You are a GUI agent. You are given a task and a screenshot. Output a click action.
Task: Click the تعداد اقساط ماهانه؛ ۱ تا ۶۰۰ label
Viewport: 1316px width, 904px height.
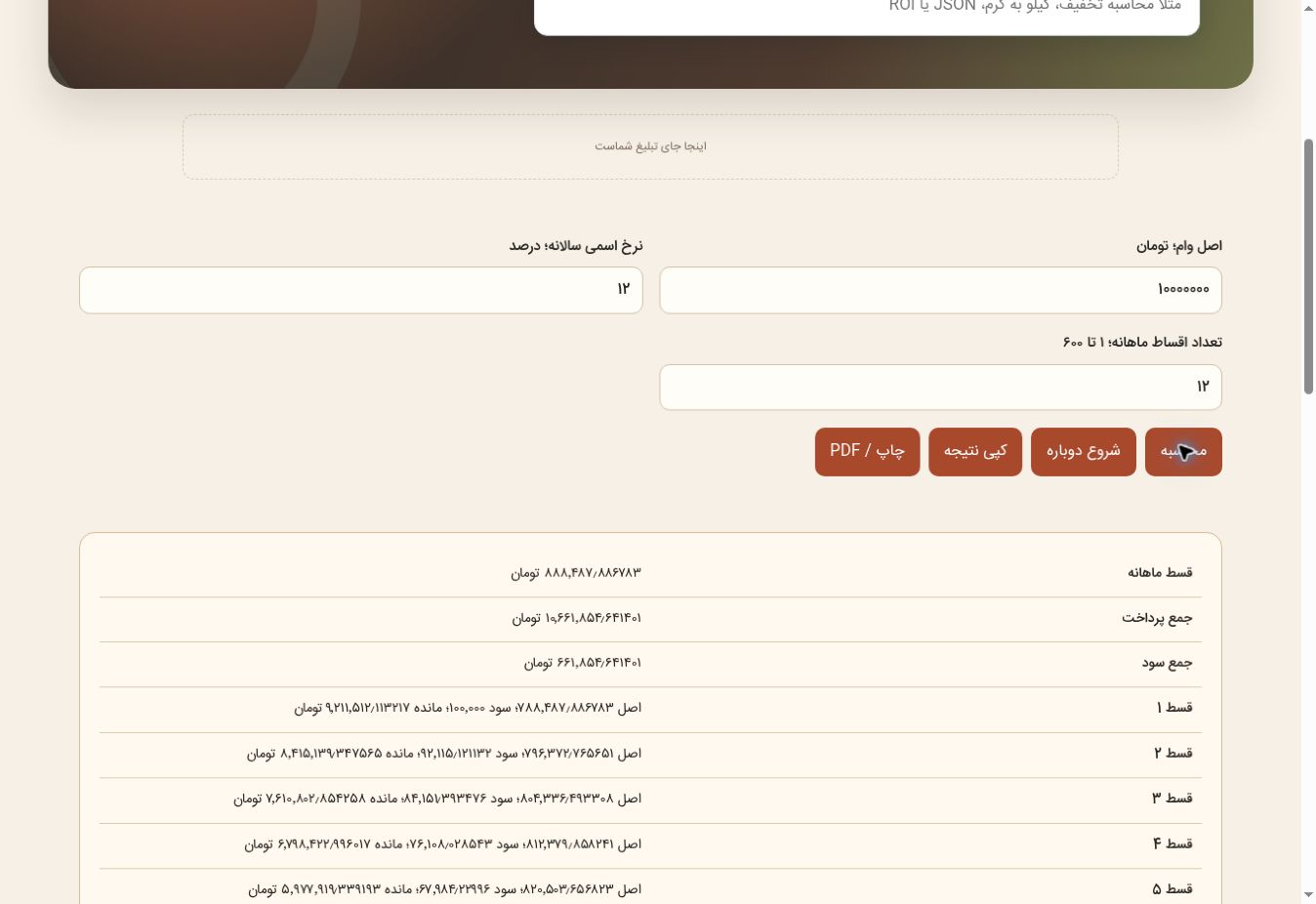click(x=1142, y=343)
